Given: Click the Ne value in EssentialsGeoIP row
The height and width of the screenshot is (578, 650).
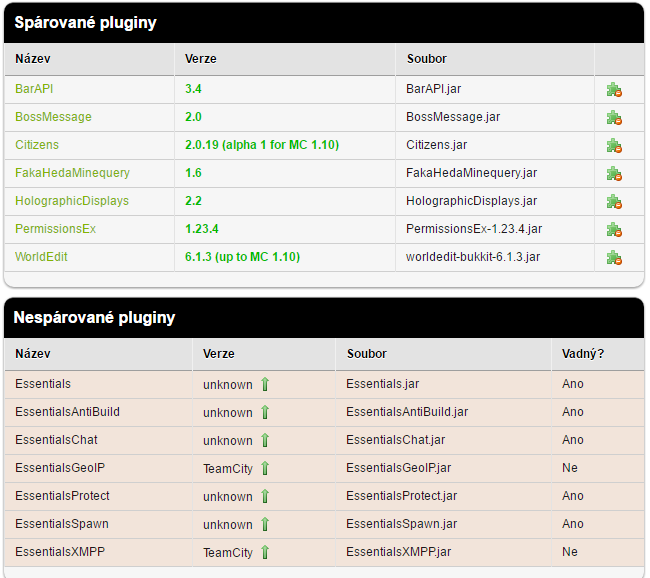Looking at the screenshot, I should [570, 468].
